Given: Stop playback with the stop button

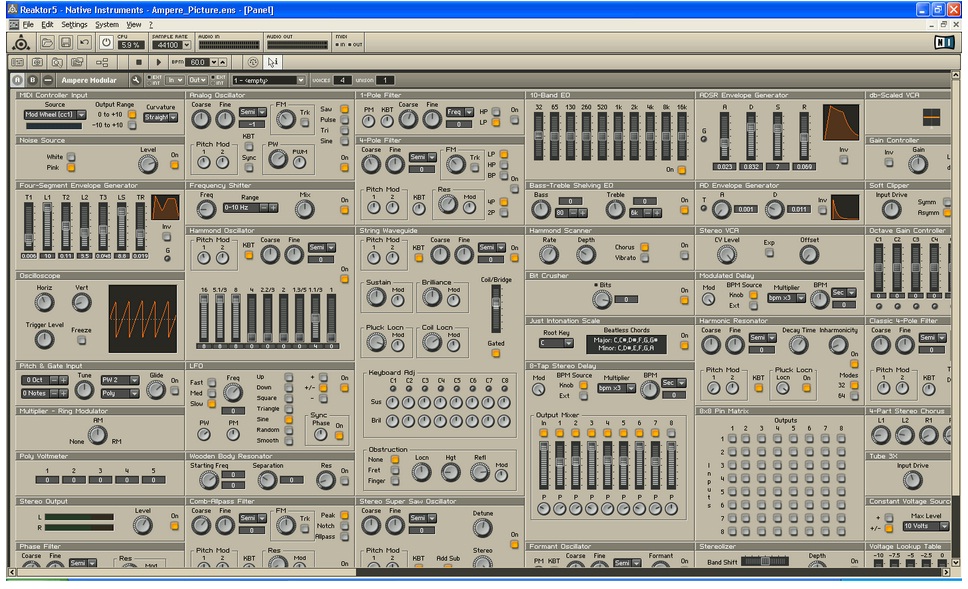Looking at the screenshot, I should (139, 62).
